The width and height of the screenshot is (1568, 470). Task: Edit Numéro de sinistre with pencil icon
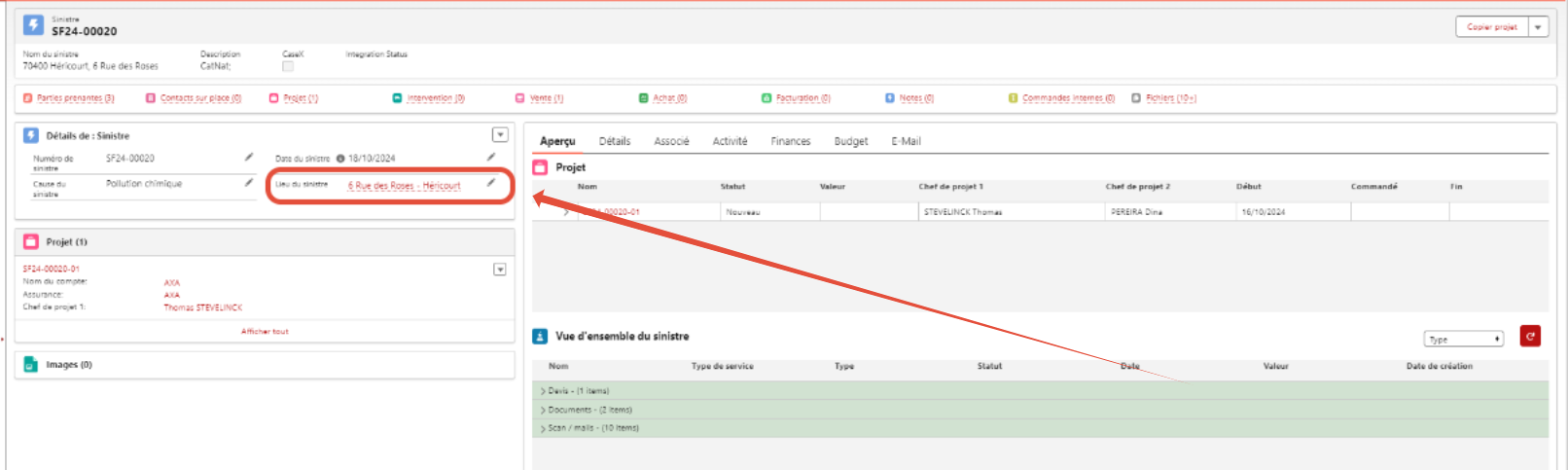249,157
